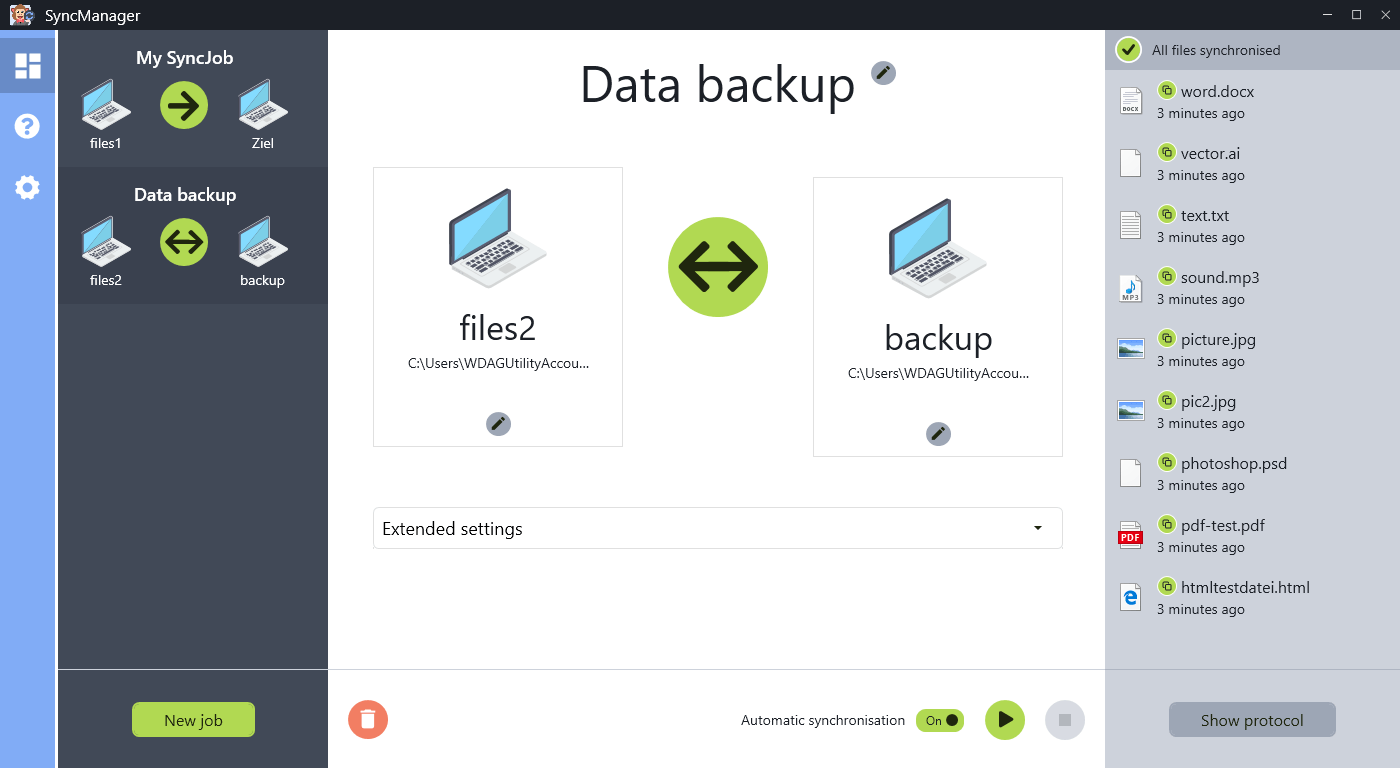Open the dashboard icon in sidebar
The height and width of the screenshot is (768, 1400).
click(28, 66)
